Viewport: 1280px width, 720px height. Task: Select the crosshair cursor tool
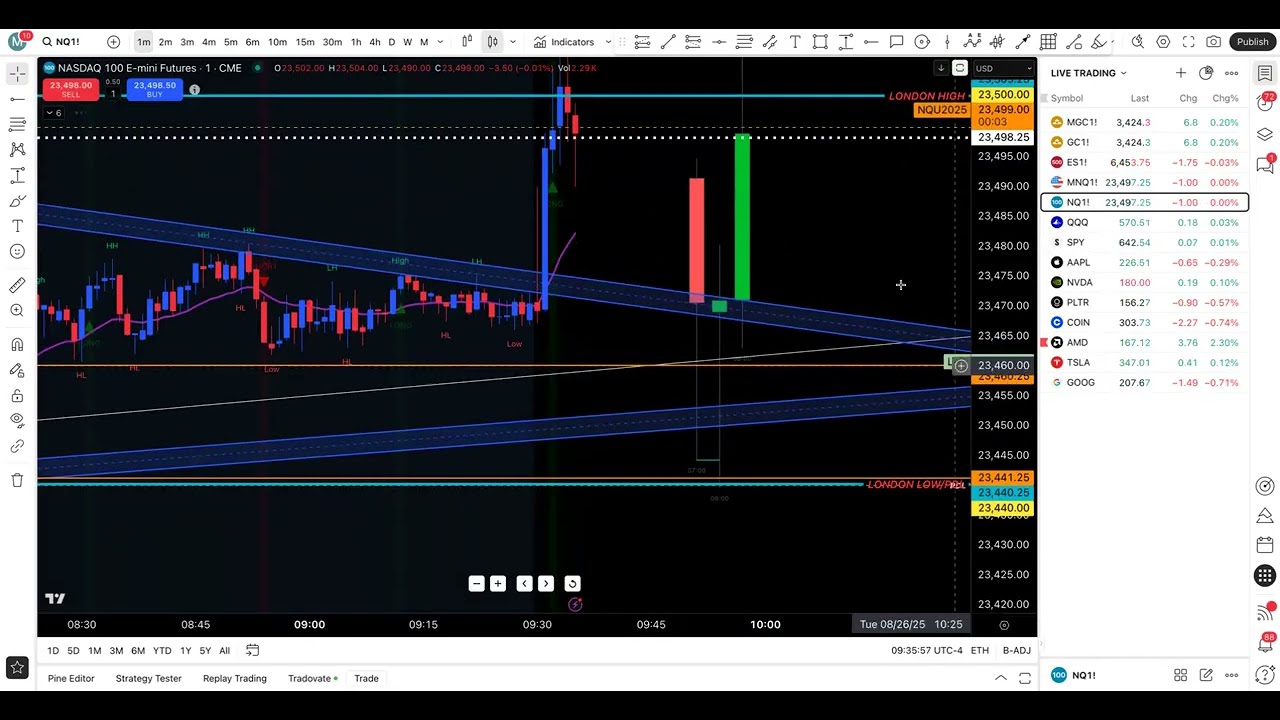click(x=17, y=74)
